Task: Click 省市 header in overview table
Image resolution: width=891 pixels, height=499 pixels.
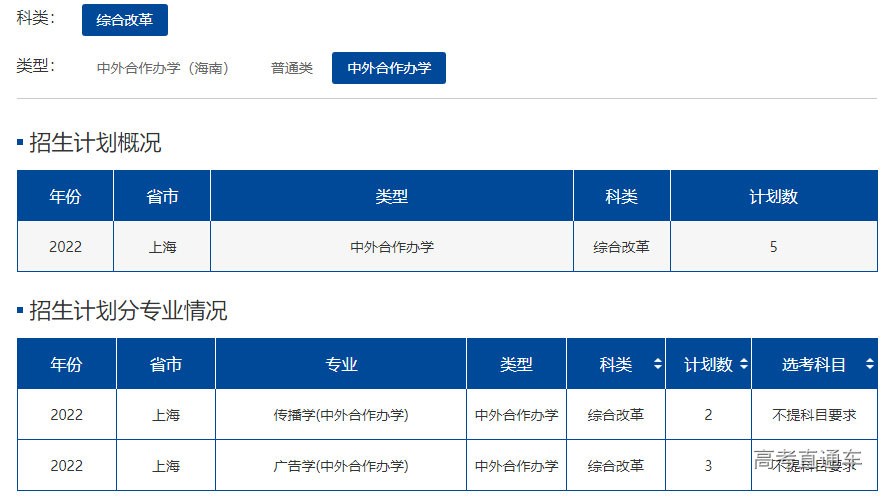Action: click(x=162, y=196)
